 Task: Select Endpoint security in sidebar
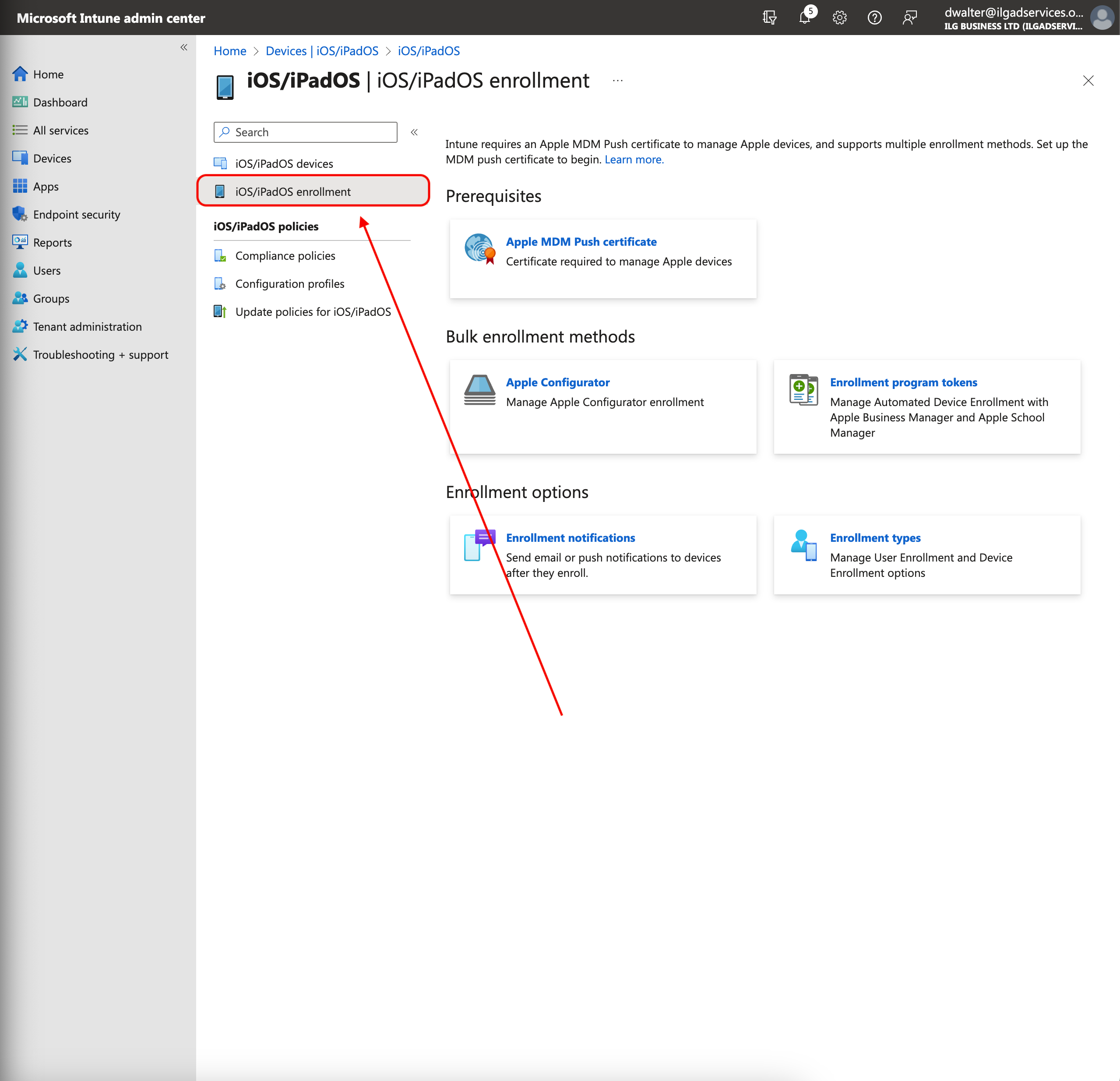click(x=77, y=214)
